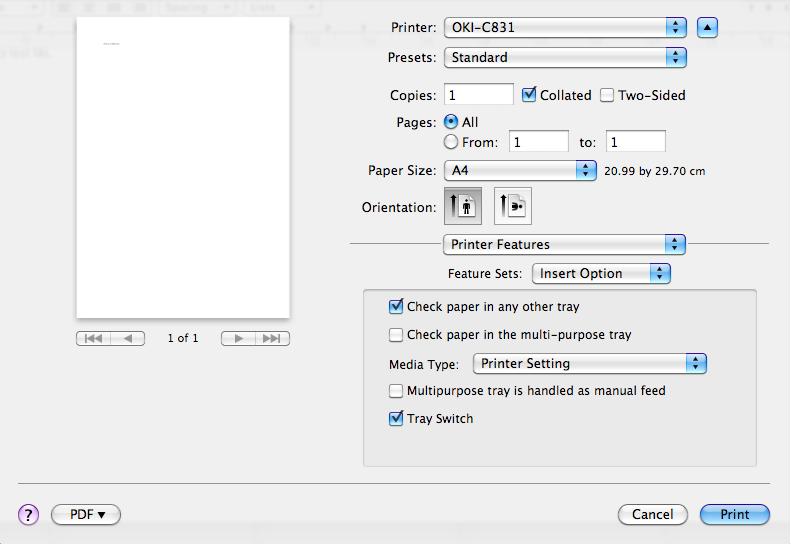Open Feature Sets dropdown showing Insert Option
791x544 pixels.
(x=601, y=274)
